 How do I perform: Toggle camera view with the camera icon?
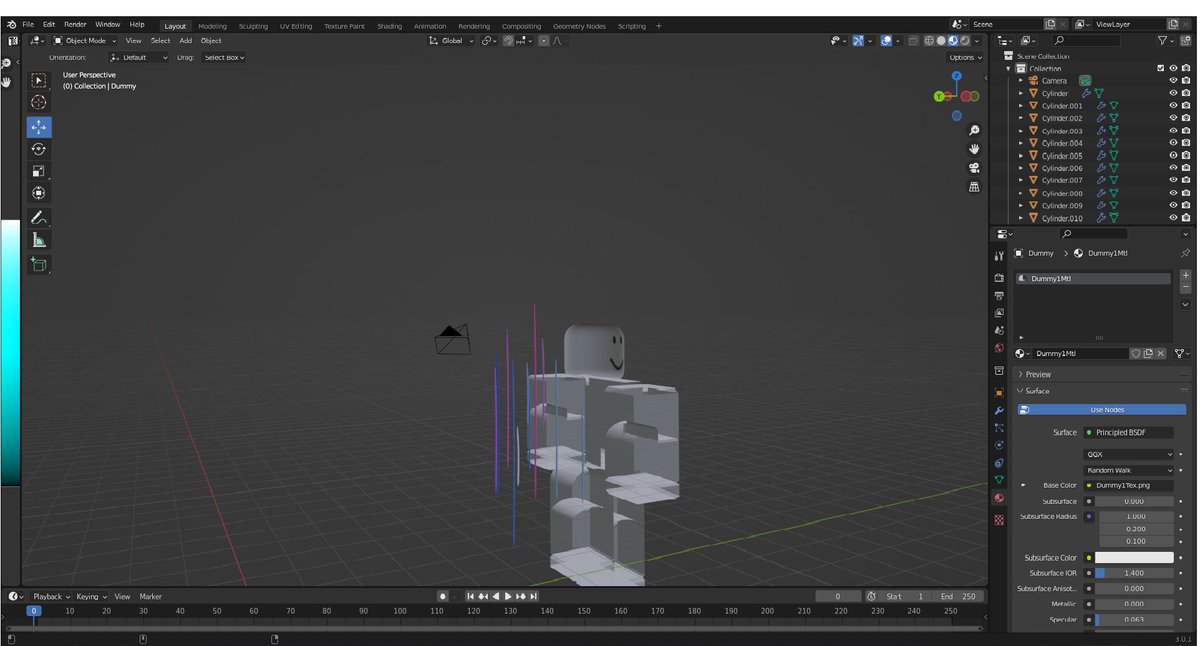(x=974, y=168)
